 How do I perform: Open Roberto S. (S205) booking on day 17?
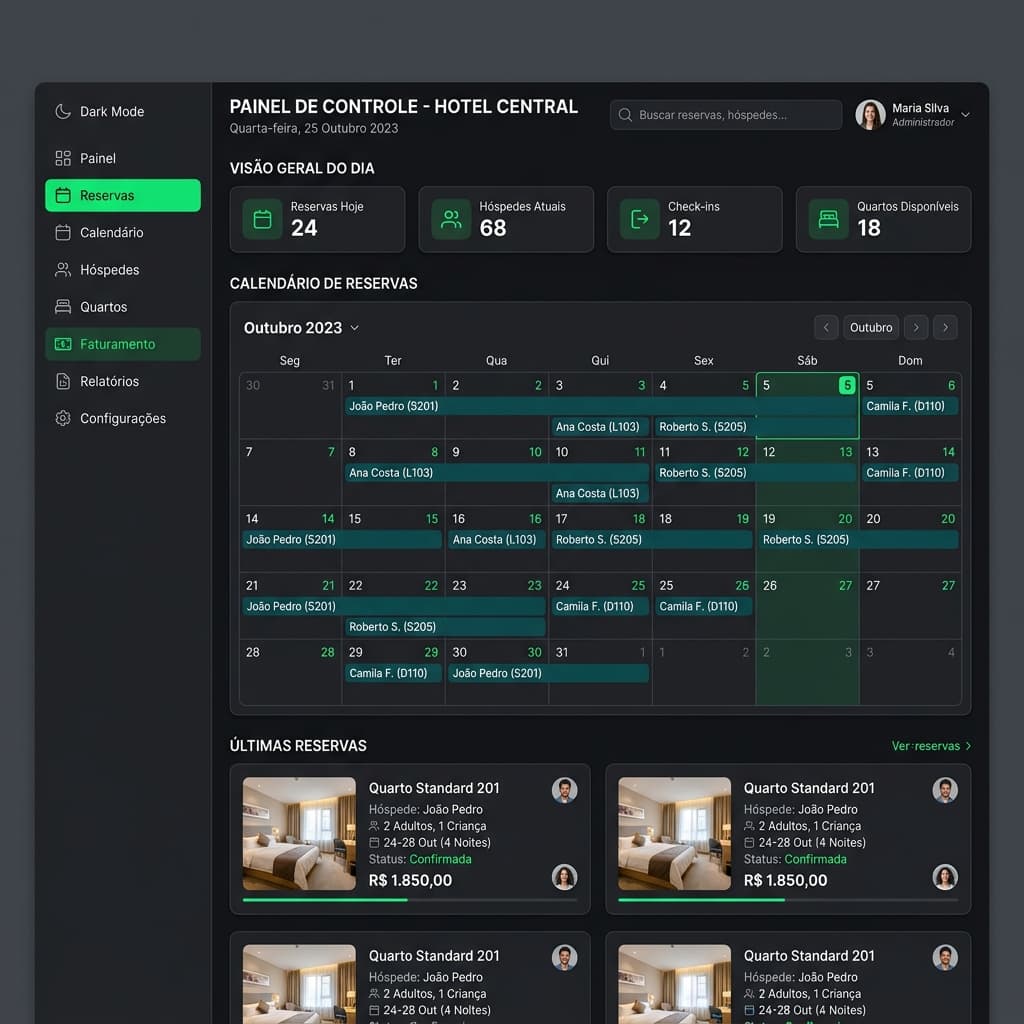(x=652, y=539)
